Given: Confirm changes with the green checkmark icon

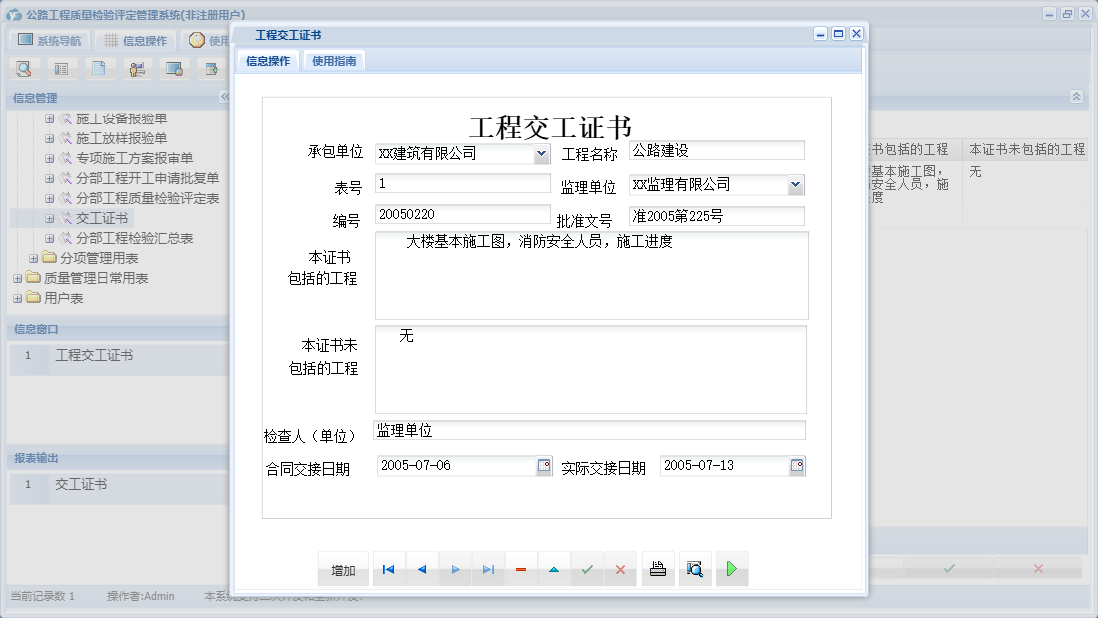Looking at the screenshot, I should [x=587, y=568].
